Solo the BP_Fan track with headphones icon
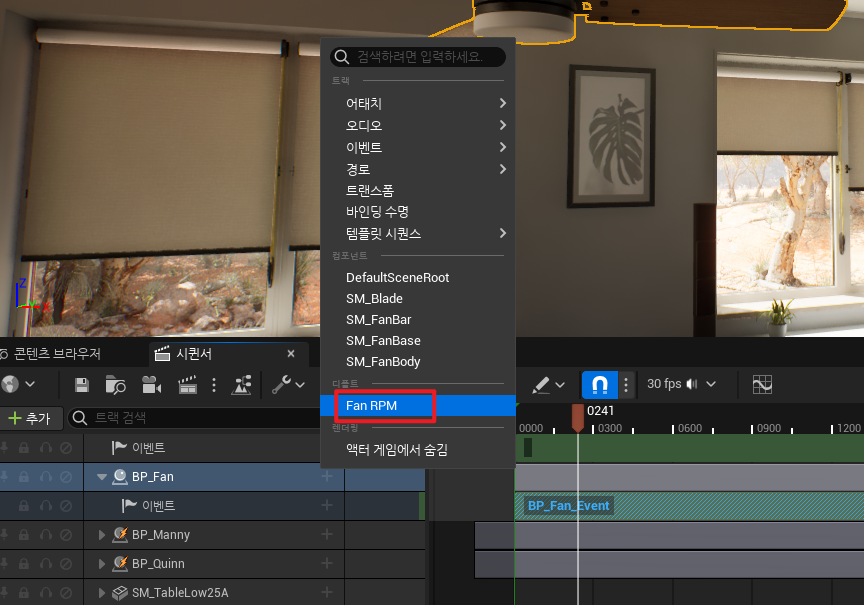Screen dimensions: 864x605 (x=46, y=477)
